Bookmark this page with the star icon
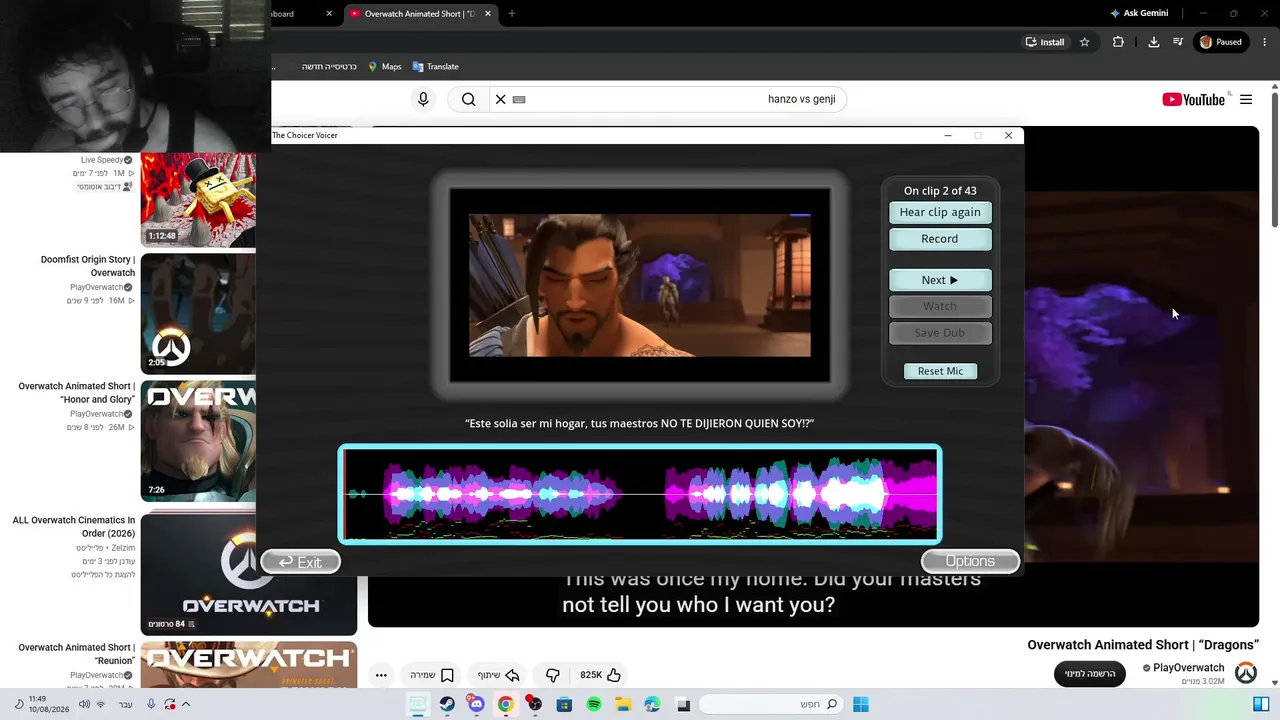1280x720 pixels. (x=1084, y=42)
